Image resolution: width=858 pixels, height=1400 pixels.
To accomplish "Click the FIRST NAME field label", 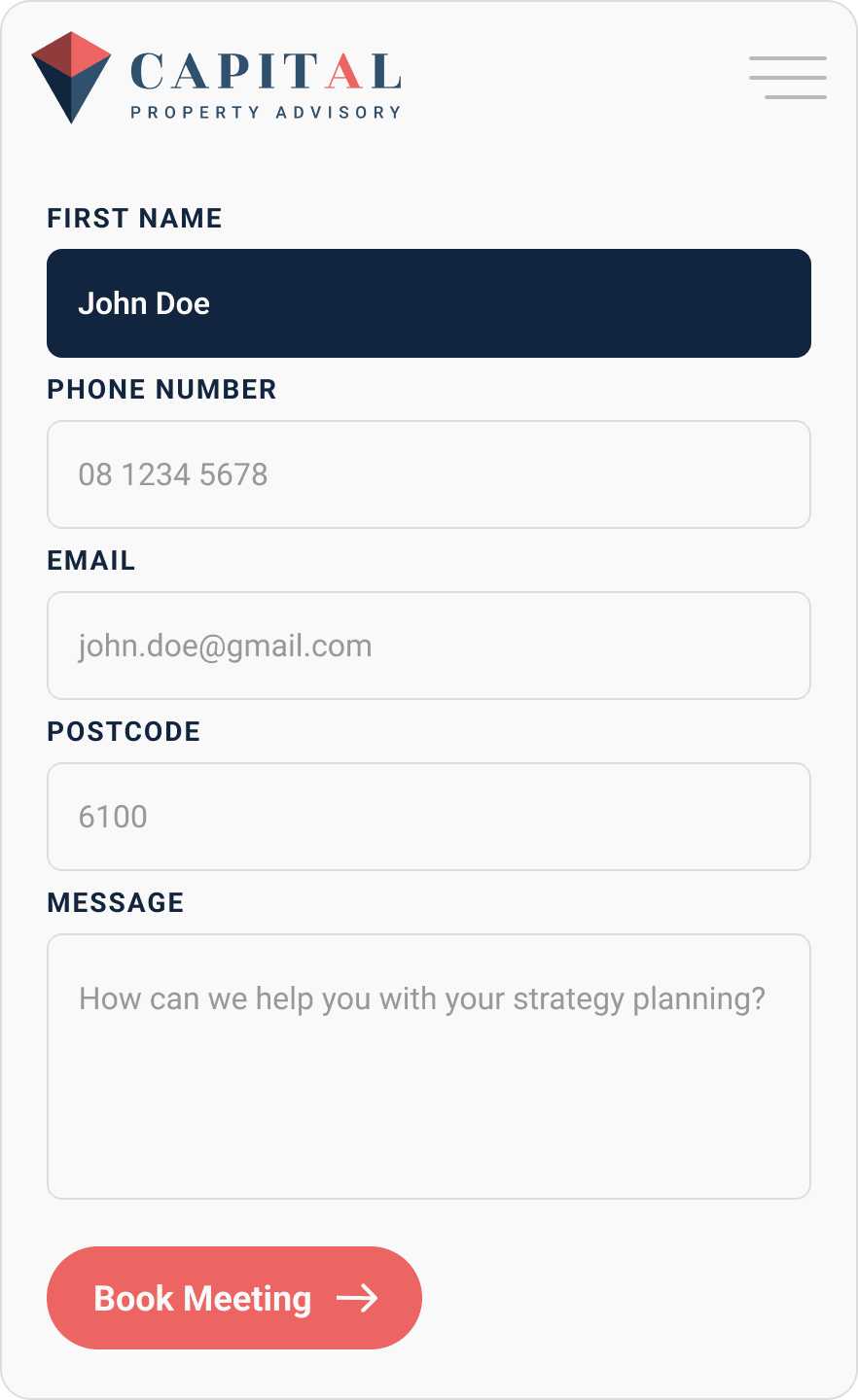I will [134, 219].
